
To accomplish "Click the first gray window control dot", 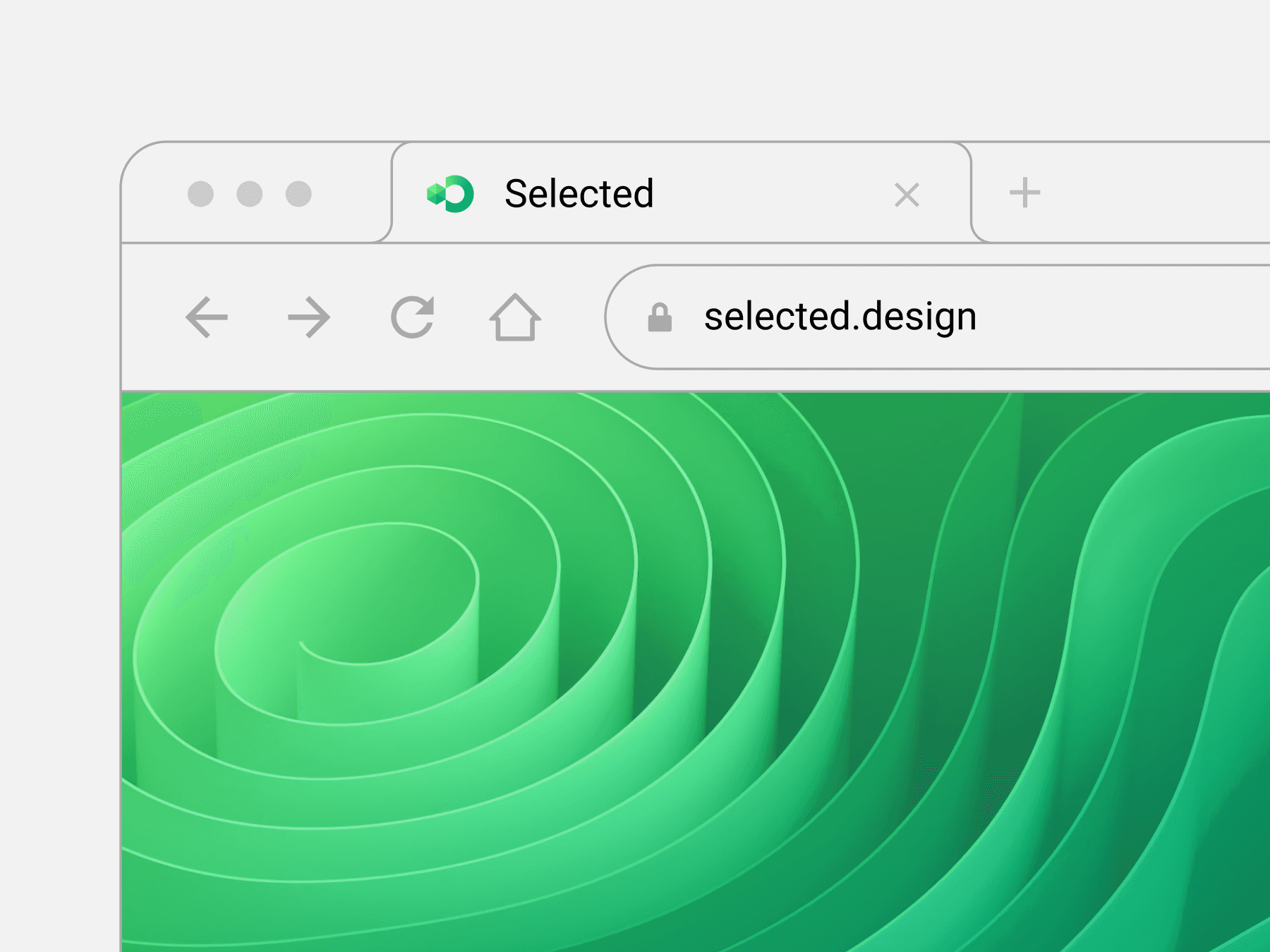I will click(200, 194).
